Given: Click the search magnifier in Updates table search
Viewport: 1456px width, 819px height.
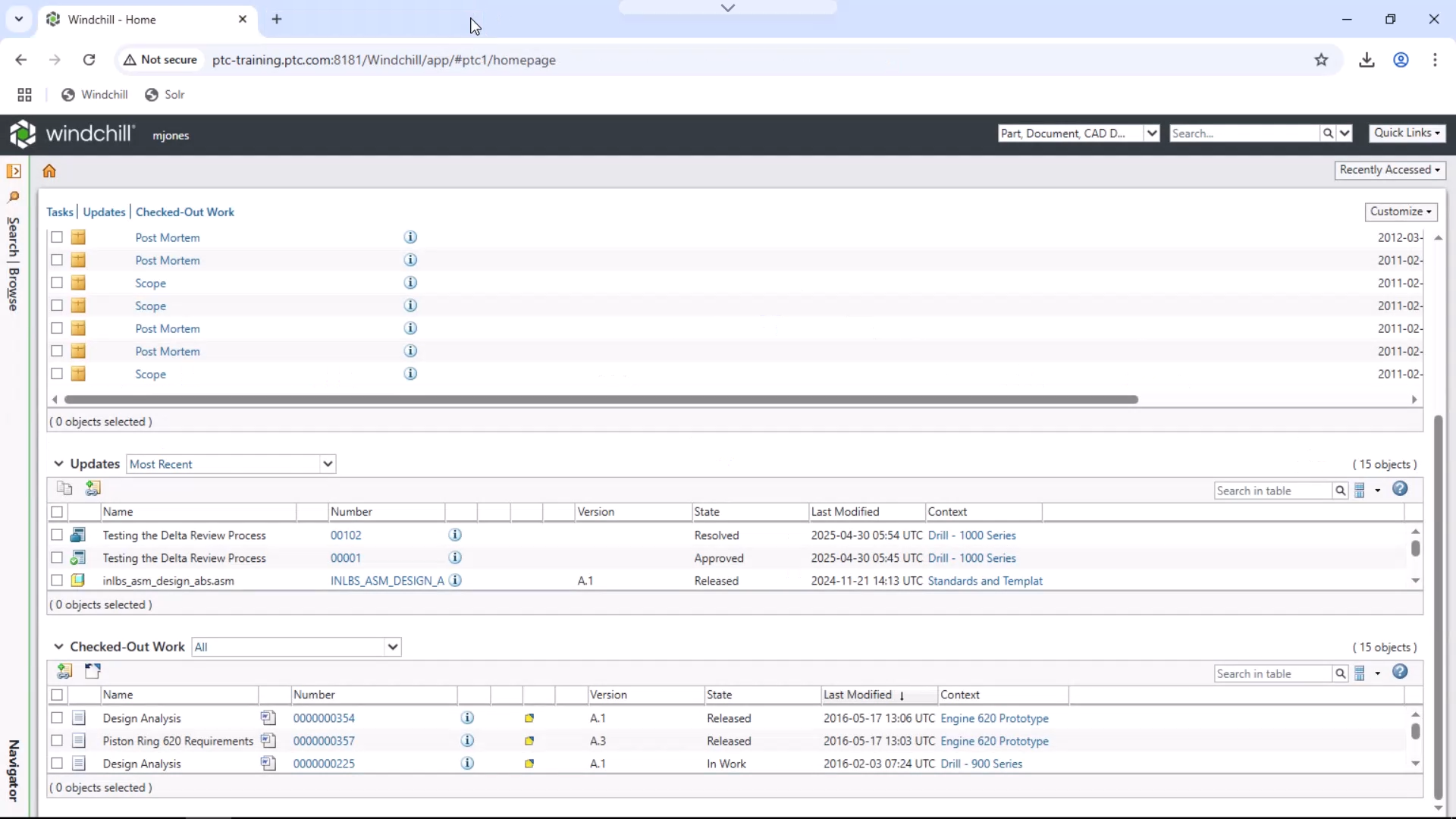Looking at the screenshot, I should coord(1341,491).
